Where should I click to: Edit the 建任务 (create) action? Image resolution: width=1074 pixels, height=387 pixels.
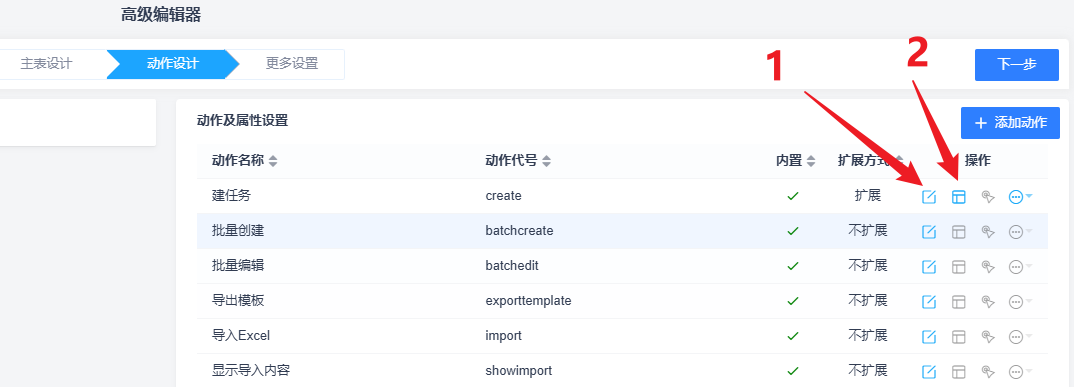(x=929, y=197)
